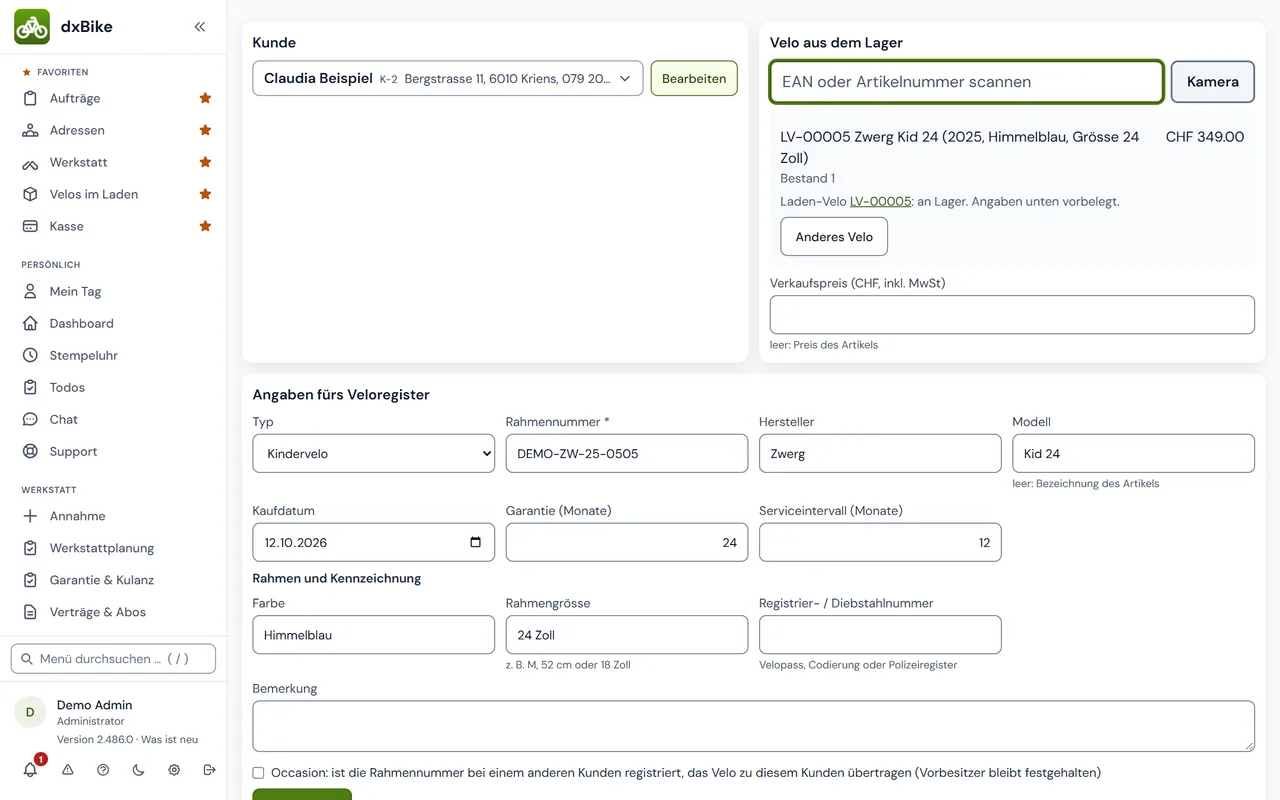Click the Anderes Velo button

(834, 237)
